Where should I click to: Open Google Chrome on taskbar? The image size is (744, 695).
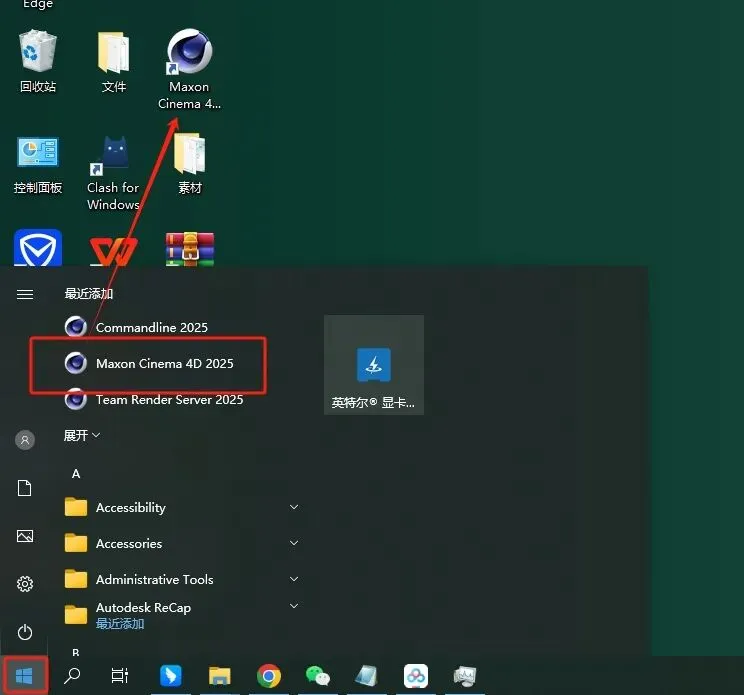[x=269, y=676]
